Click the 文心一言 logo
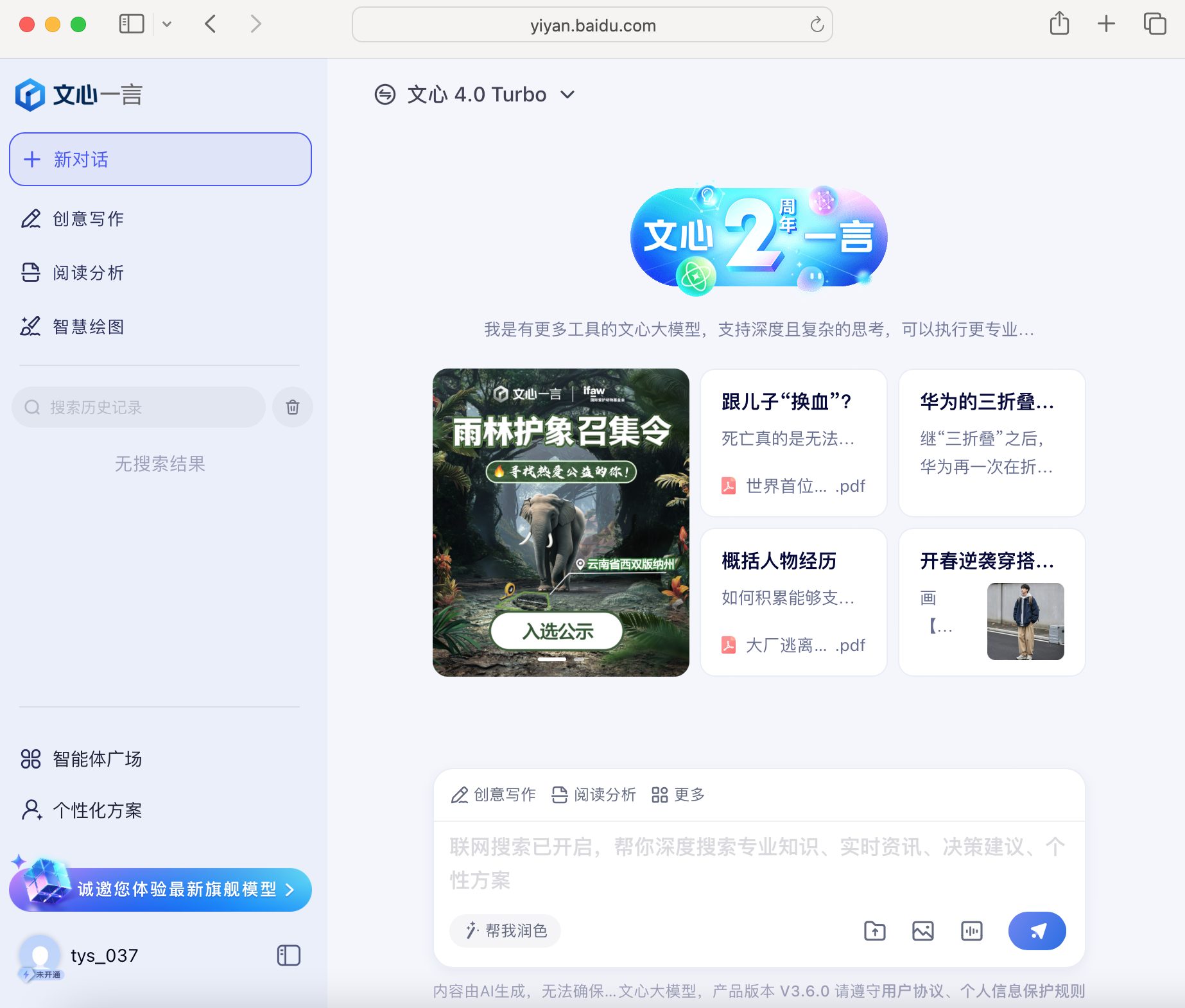The width and height of the screenshot is (1185, 1008). 78,95
